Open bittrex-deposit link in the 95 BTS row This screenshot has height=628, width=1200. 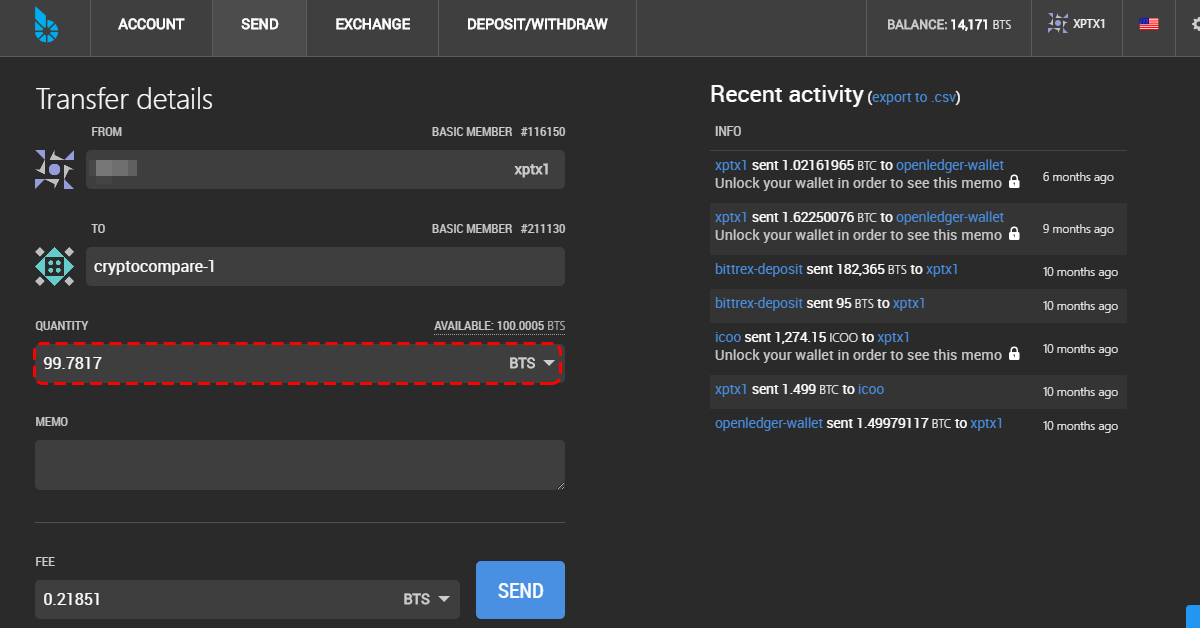(759, 303)
